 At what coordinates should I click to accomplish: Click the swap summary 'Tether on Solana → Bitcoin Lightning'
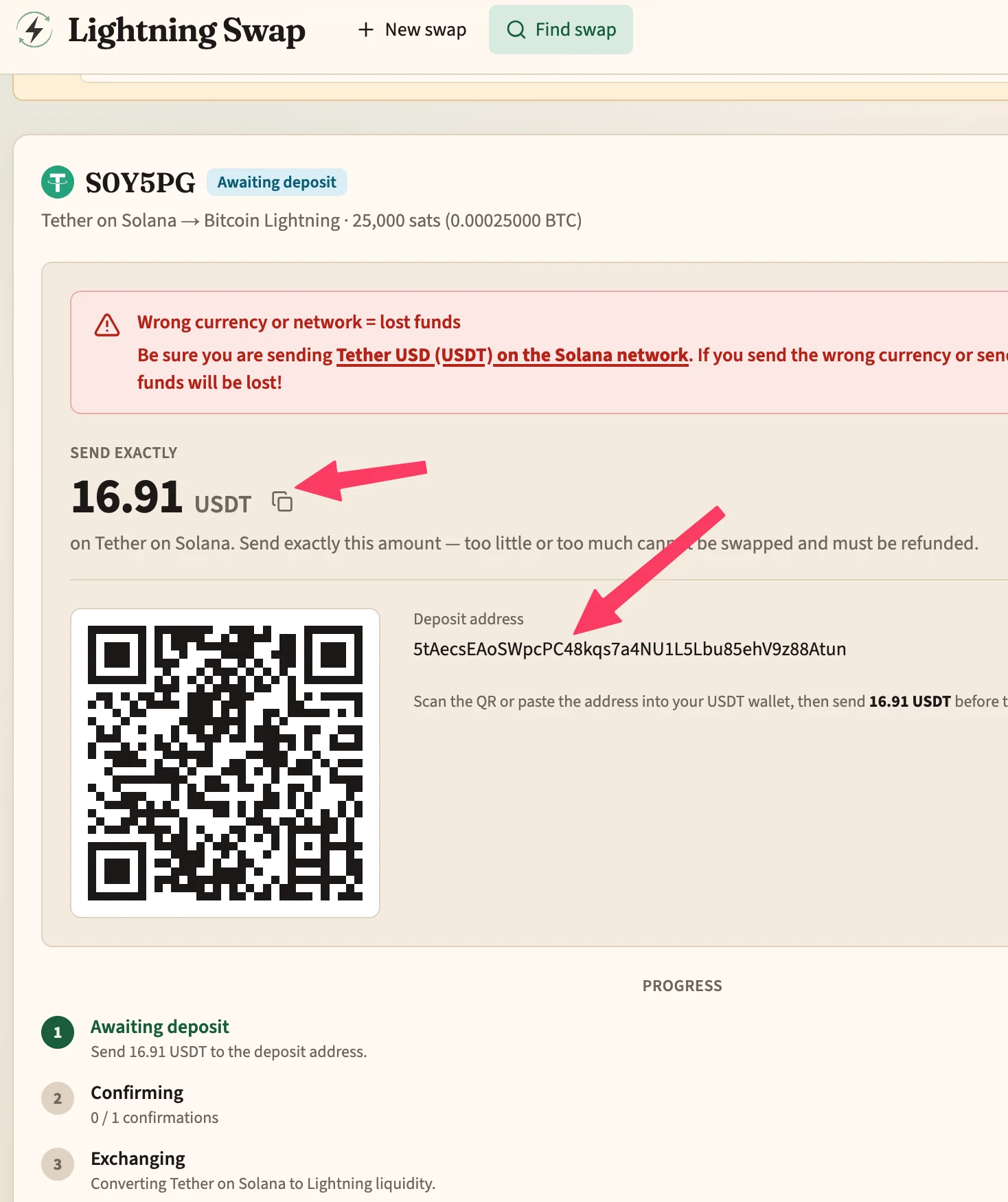tap(191, 220)
